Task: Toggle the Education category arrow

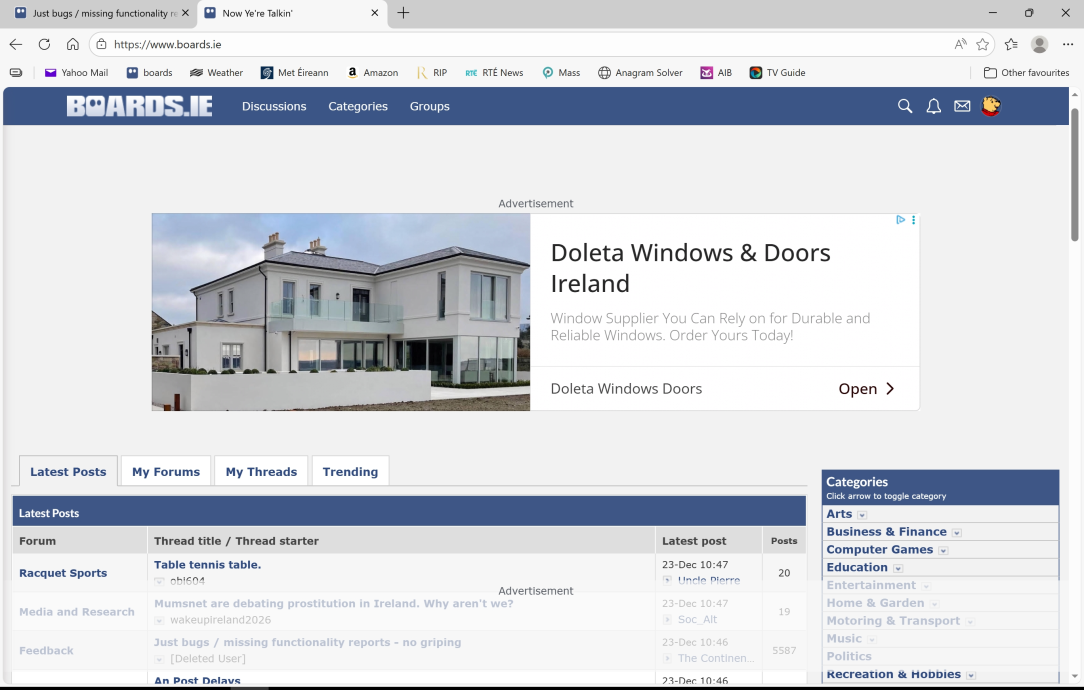Action: point(898,568)
